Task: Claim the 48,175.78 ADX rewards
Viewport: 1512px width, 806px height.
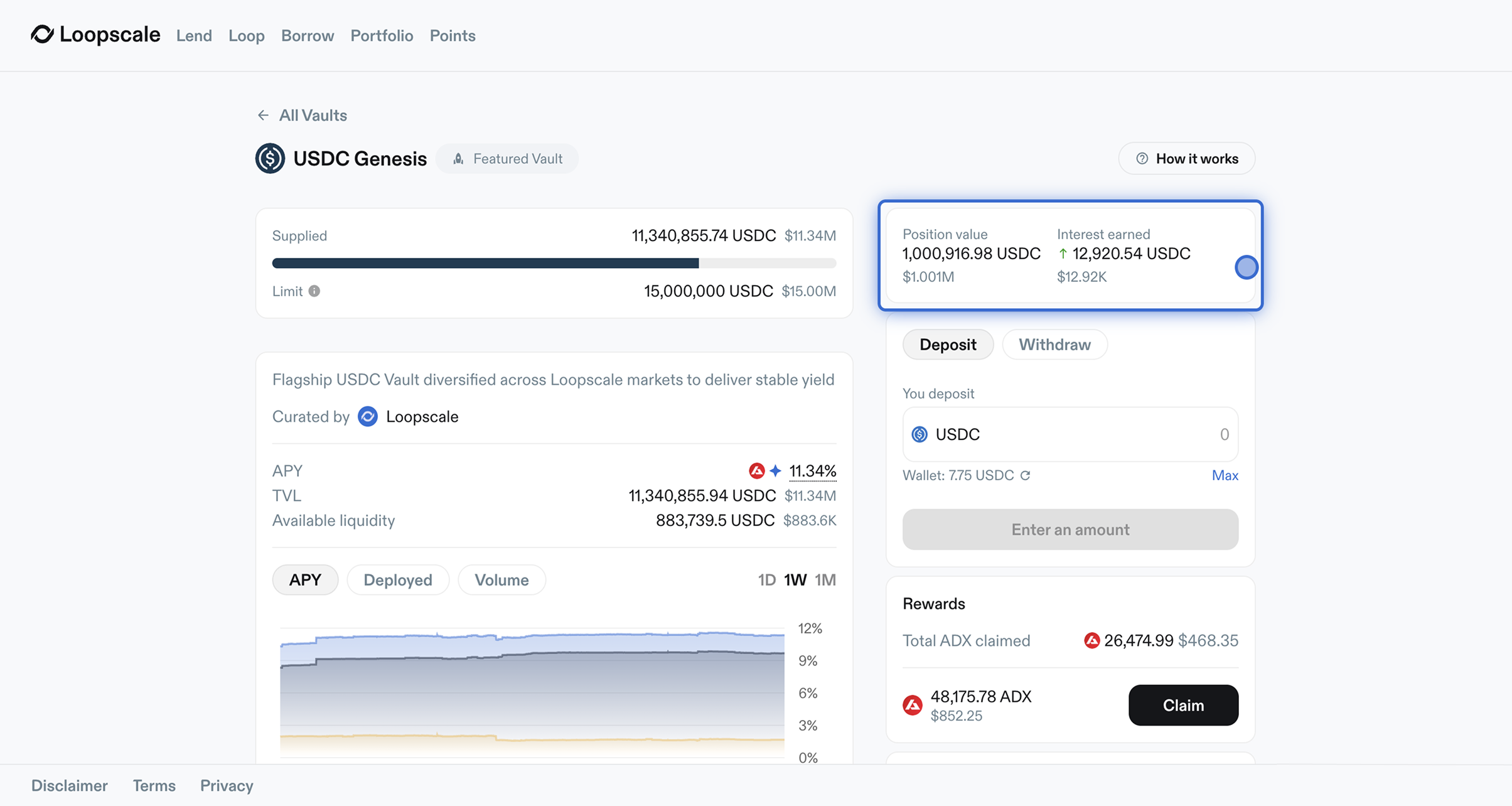Action: (1183, 706)
